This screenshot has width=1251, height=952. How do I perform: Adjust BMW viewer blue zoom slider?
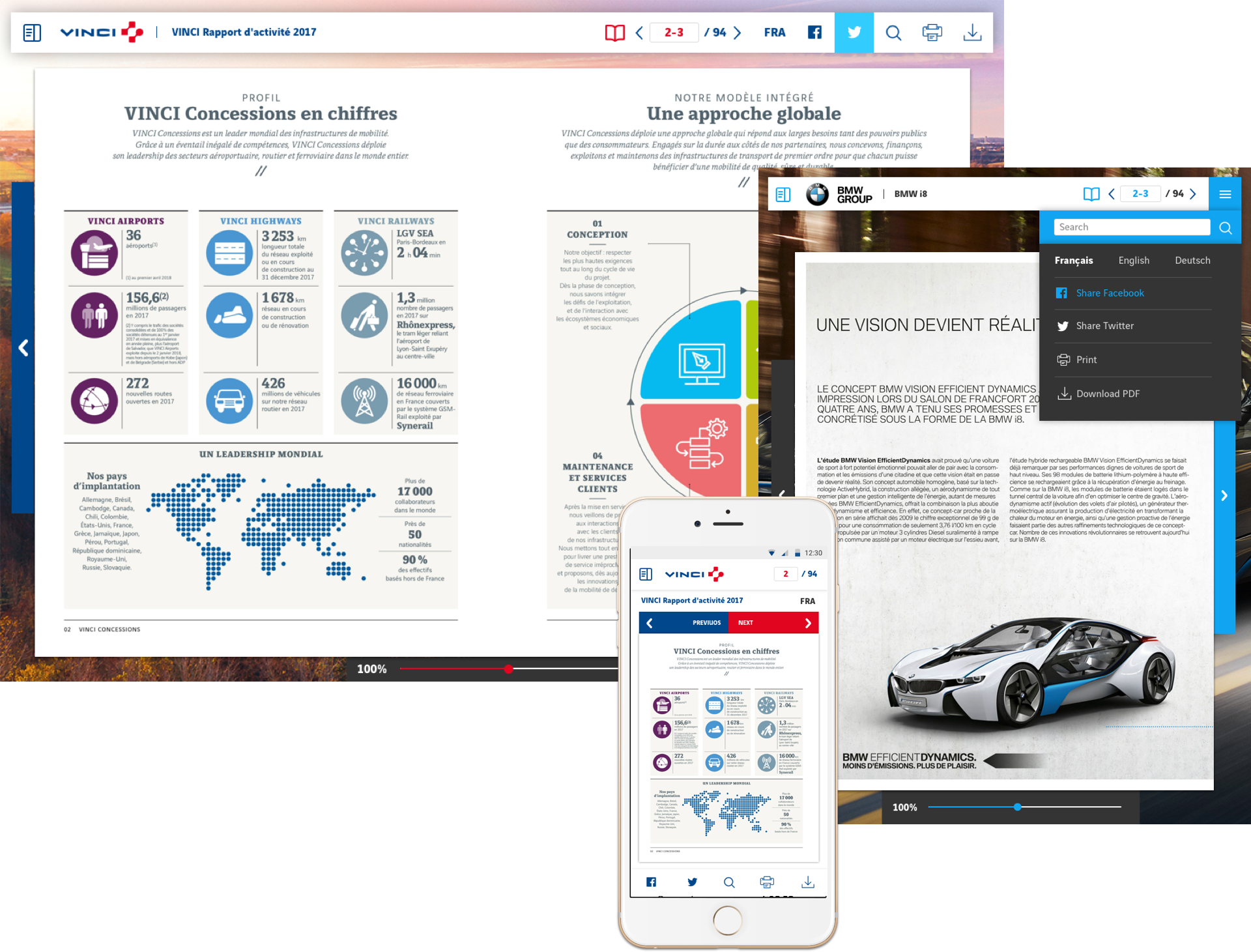pos(1017,807)
